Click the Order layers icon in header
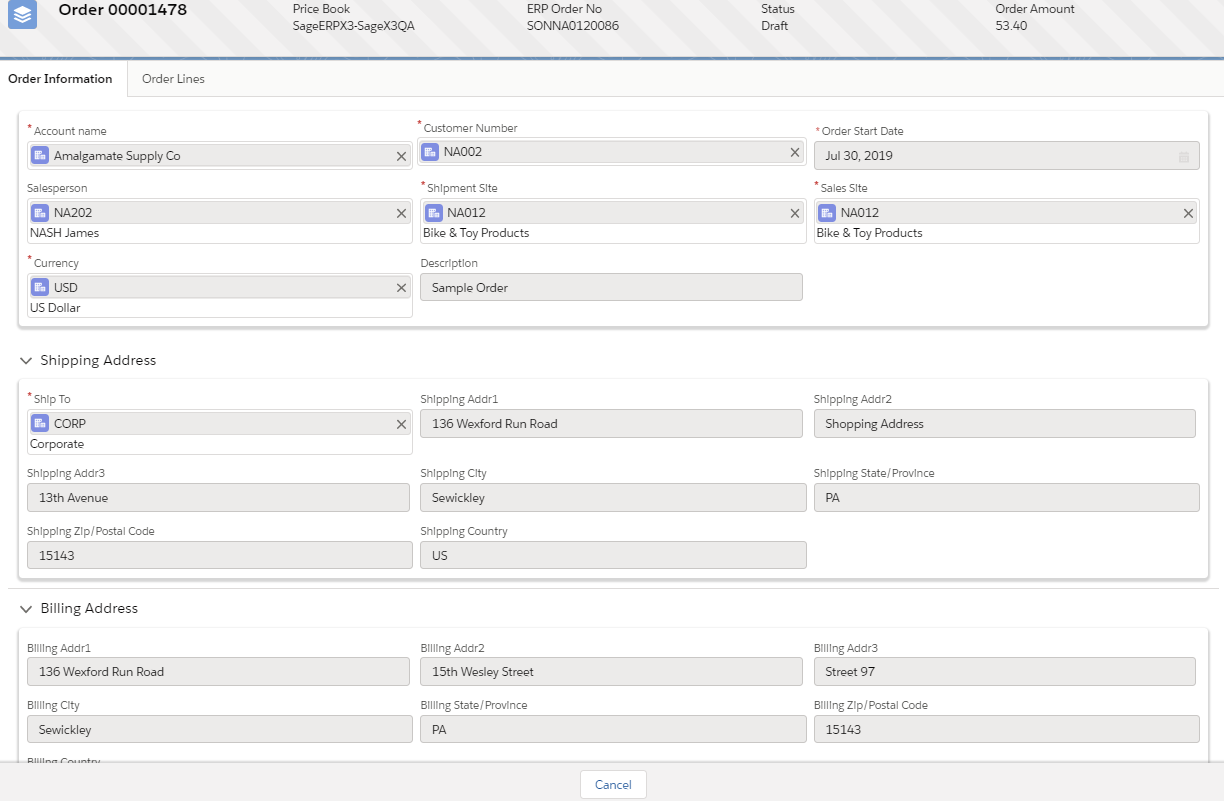Viewport: 1224px width, 802px height. tap(22, 15)
